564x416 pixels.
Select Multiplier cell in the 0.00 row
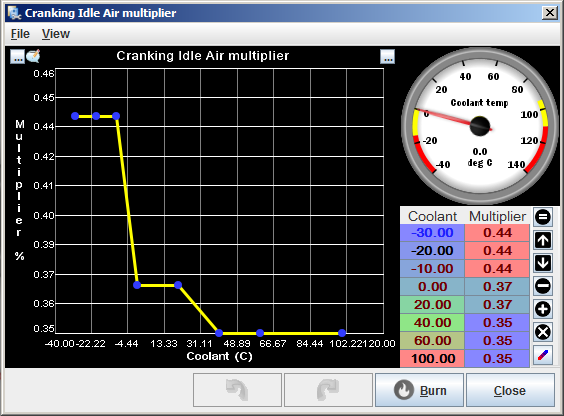click(497, 287)
